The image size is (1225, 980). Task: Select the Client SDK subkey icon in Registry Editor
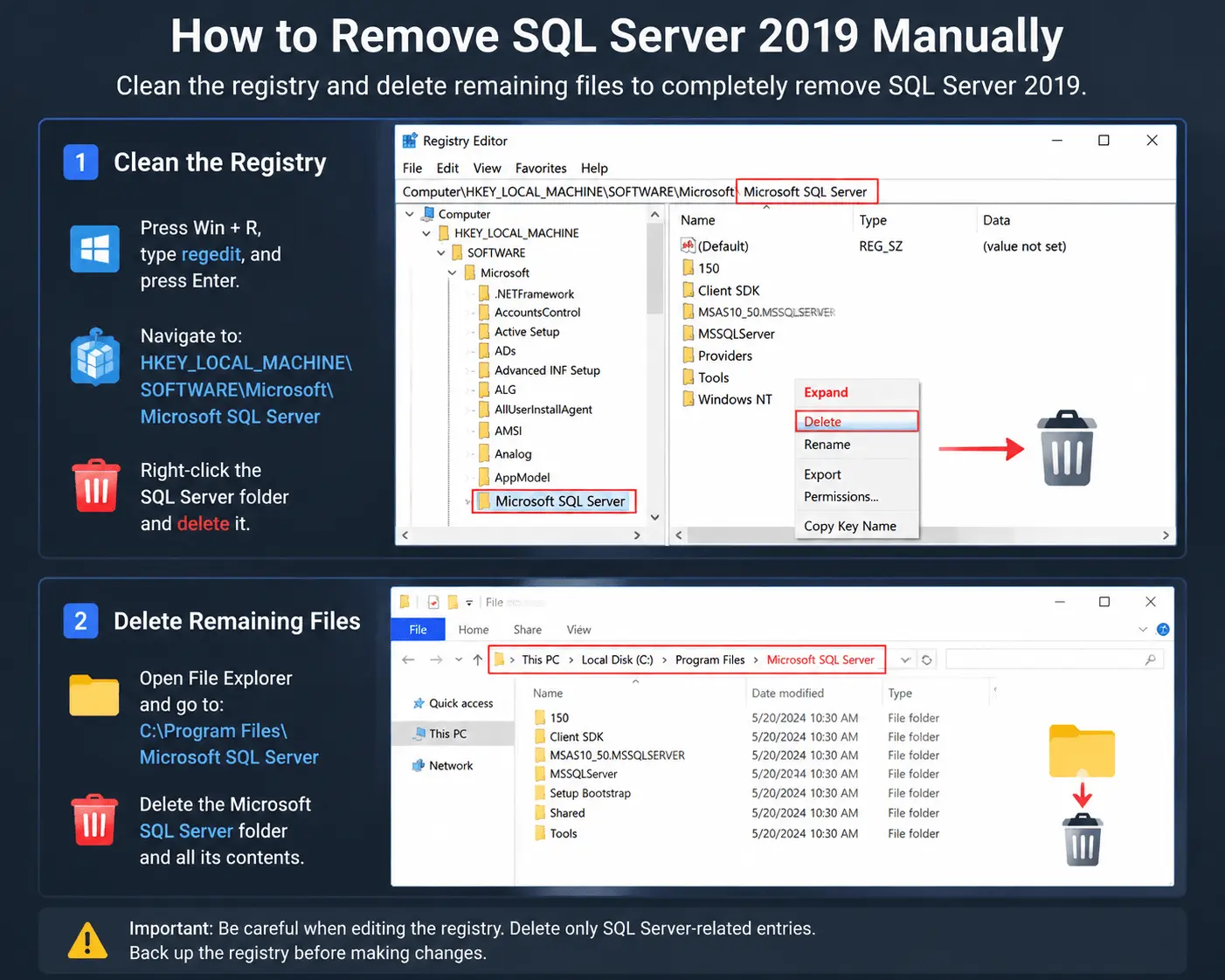tap(689, 290)
